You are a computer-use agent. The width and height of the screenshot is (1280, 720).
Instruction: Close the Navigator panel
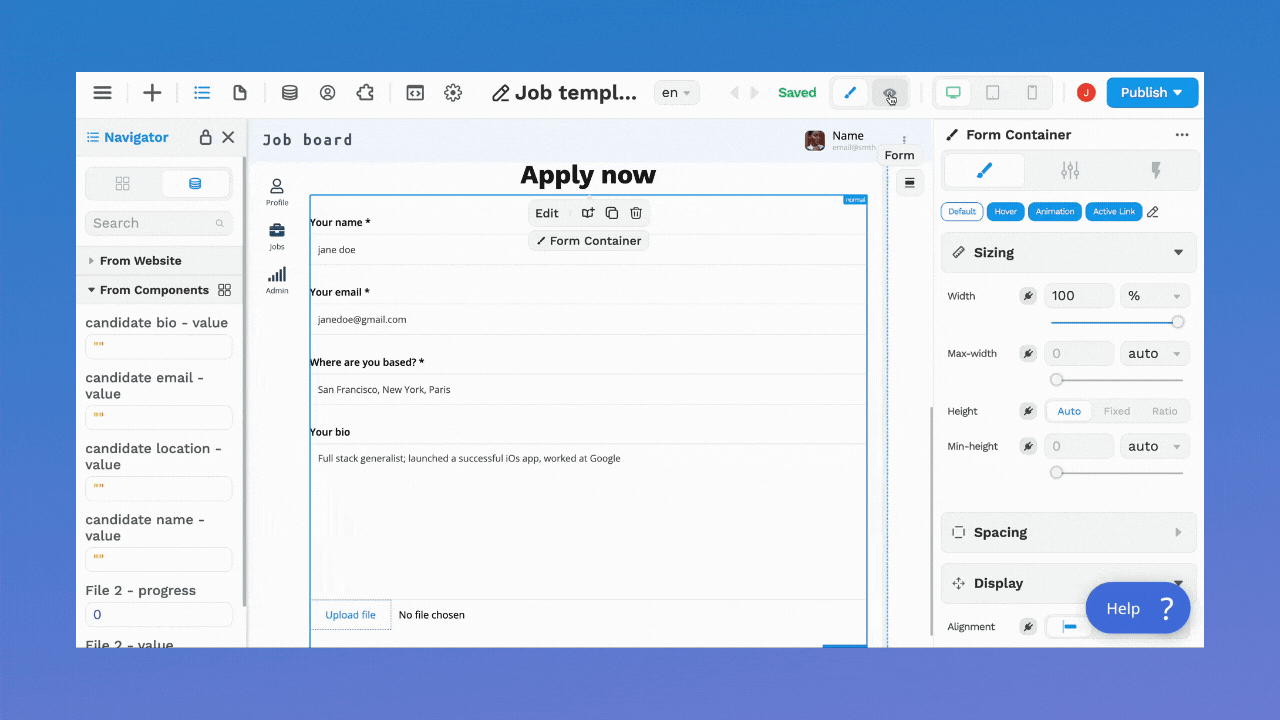tap(228, 137)
